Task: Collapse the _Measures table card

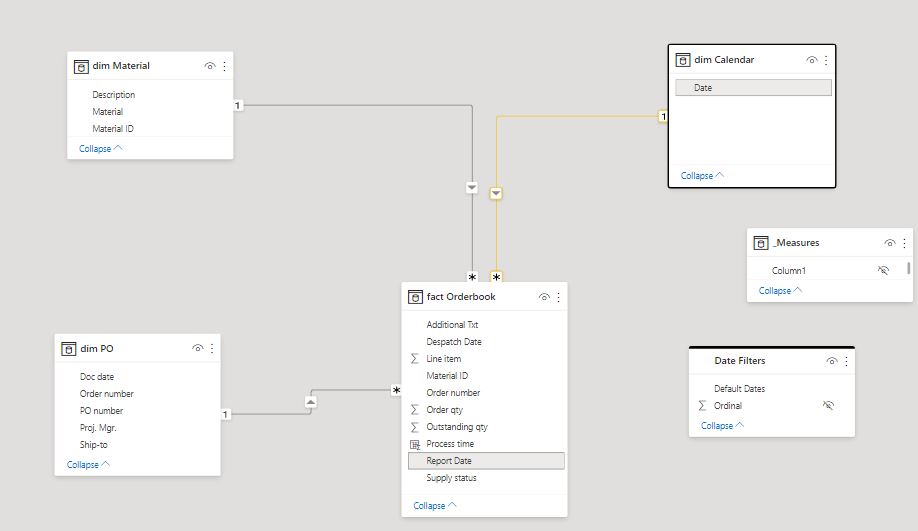Action: tap(780, 291)
